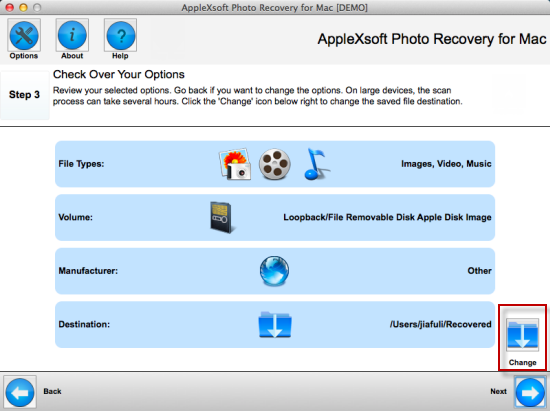The image size is (550, 411).
Task: Click the 'Manufacturer:' label
Action: coord(88,271)
